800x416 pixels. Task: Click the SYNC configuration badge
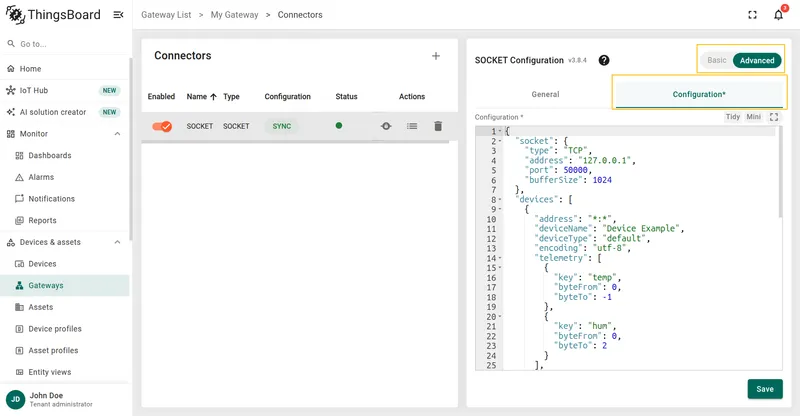[282, 126]
